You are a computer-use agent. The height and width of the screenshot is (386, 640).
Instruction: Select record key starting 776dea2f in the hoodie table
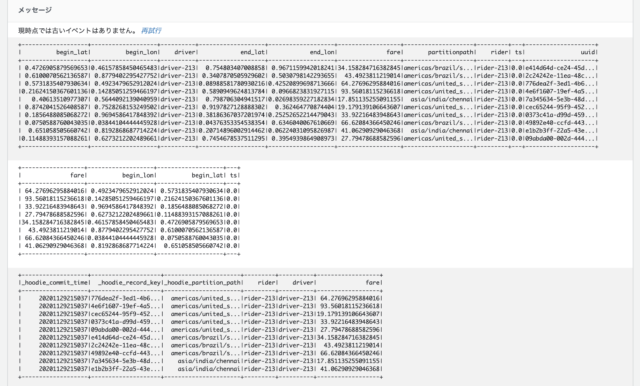[127, 298]
